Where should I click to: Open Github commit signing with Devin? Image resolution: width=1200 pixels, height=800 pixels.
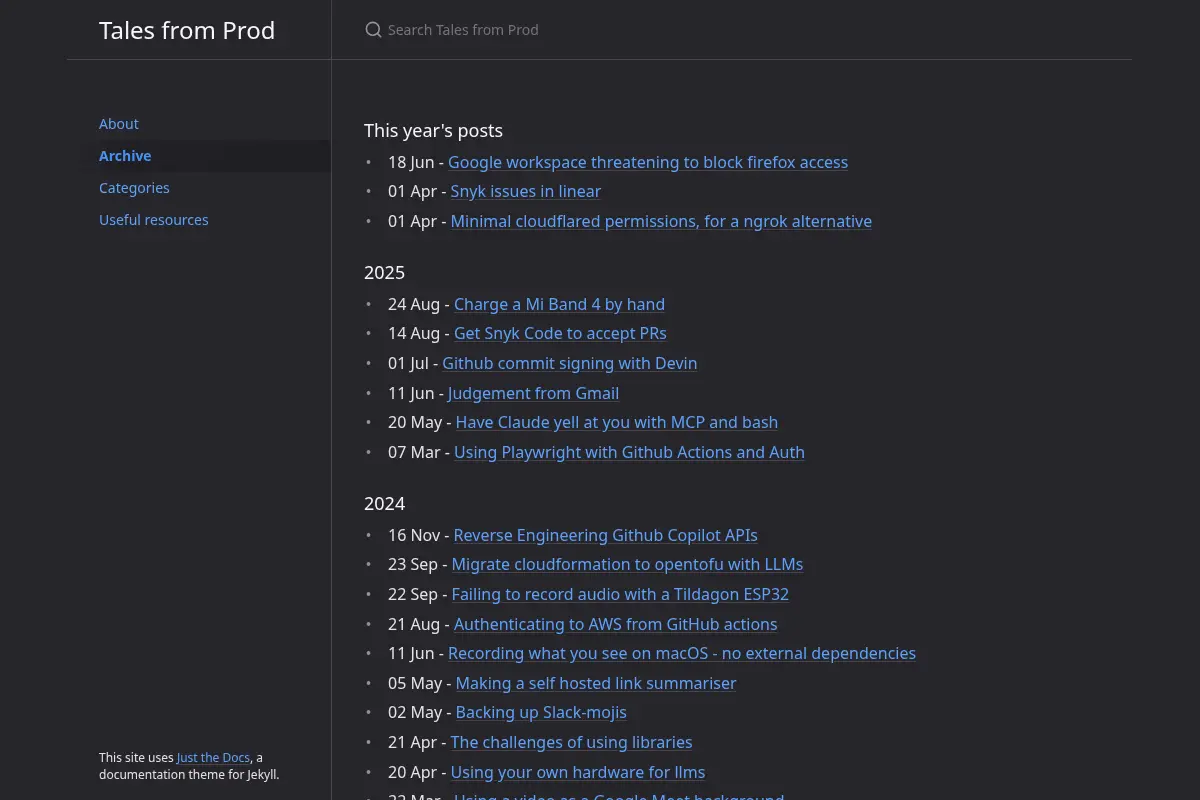(x=570, y=363)
